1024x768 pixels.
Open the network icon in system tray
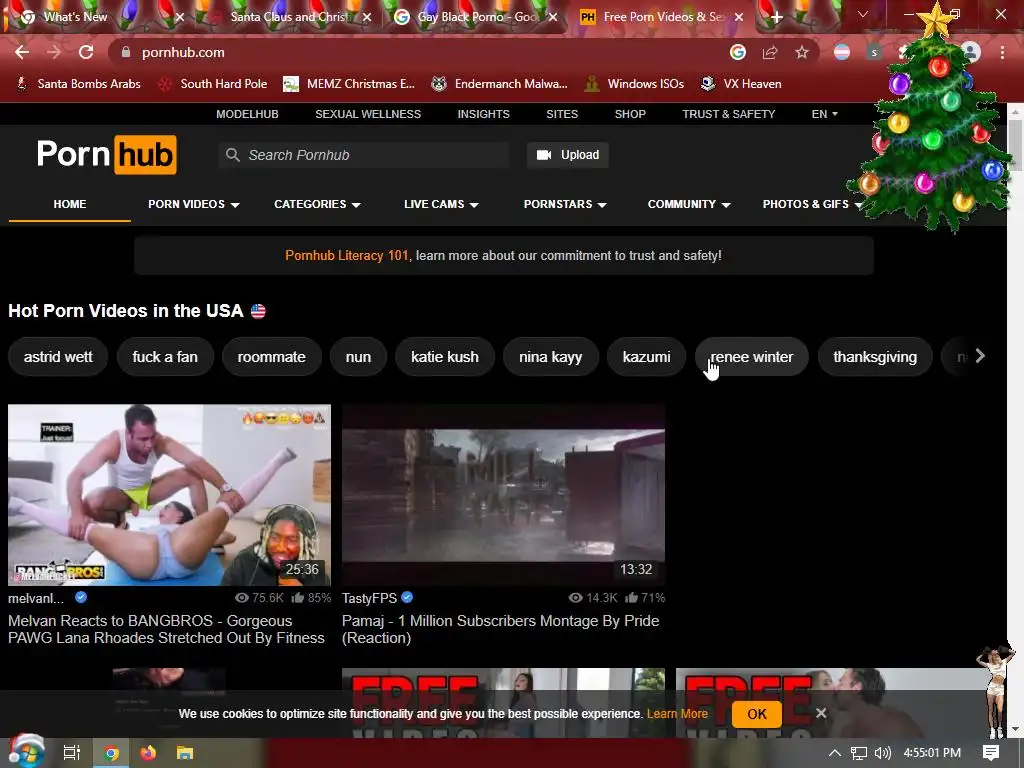[859, 753]
